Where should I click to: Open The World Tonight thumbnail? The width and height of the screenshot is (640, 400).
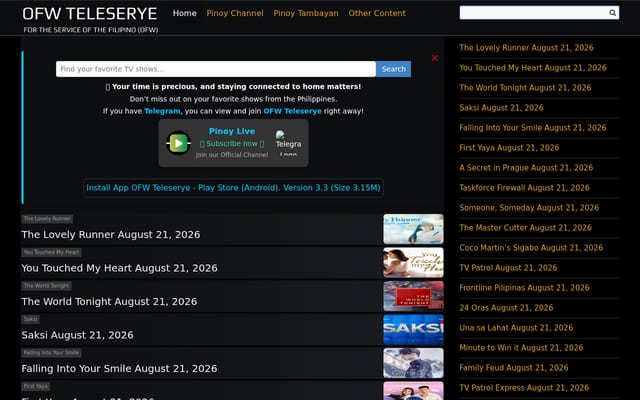(413, 296)
